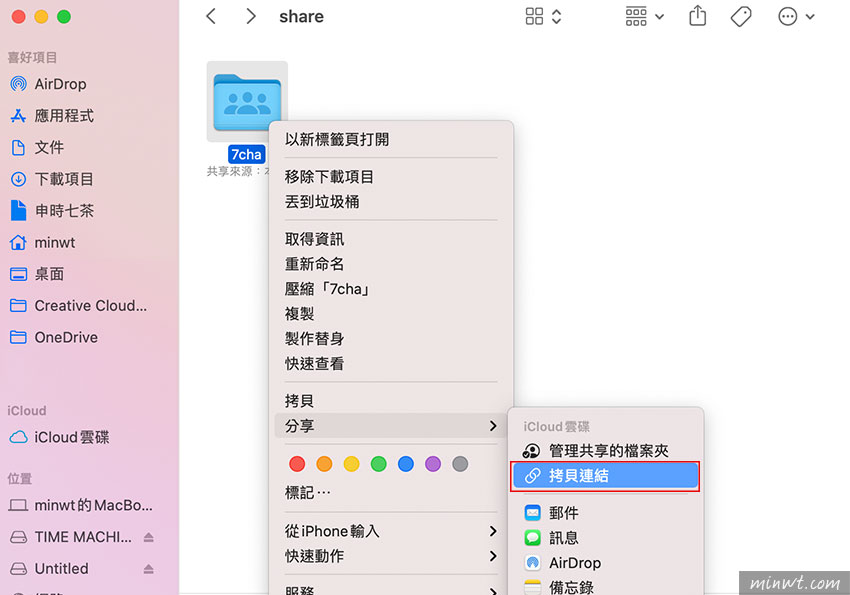Click the 7cha folder name label
The height and width of the screenshot is (595, 850).
(x=247, y=154)
